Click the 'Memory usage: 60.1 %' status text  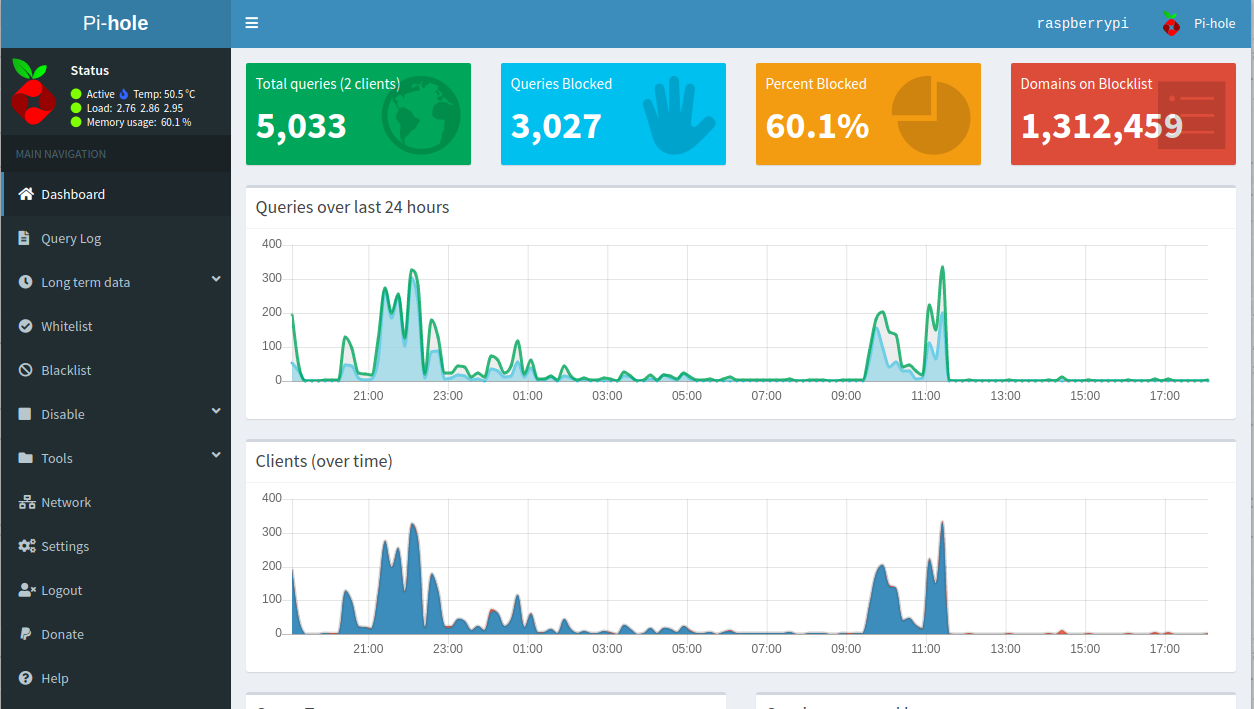click(139, 122)
